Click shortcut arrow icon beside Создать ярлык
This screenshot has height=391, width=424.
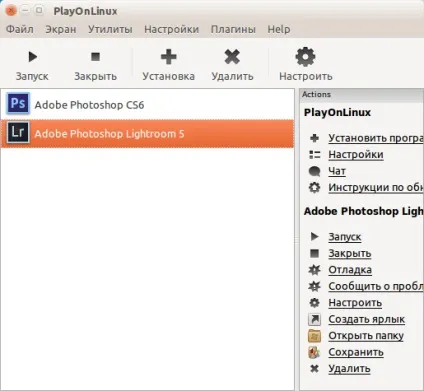tap(314, 319)
